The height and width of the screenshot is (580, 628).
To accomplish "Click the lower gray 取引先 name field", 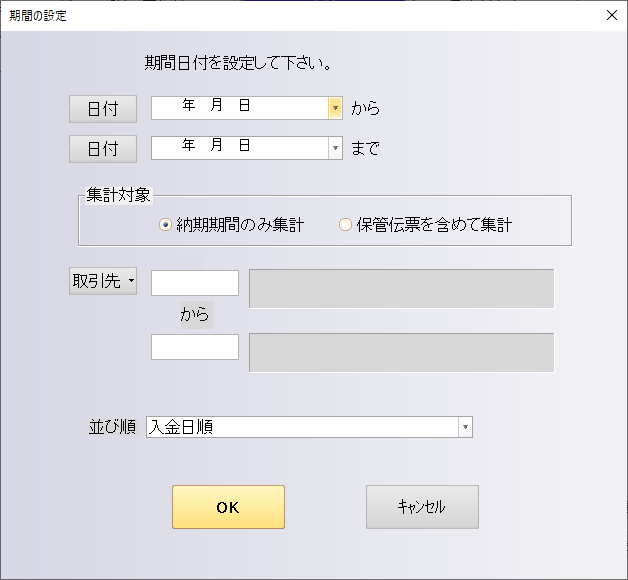I will [x=401, y=352].
